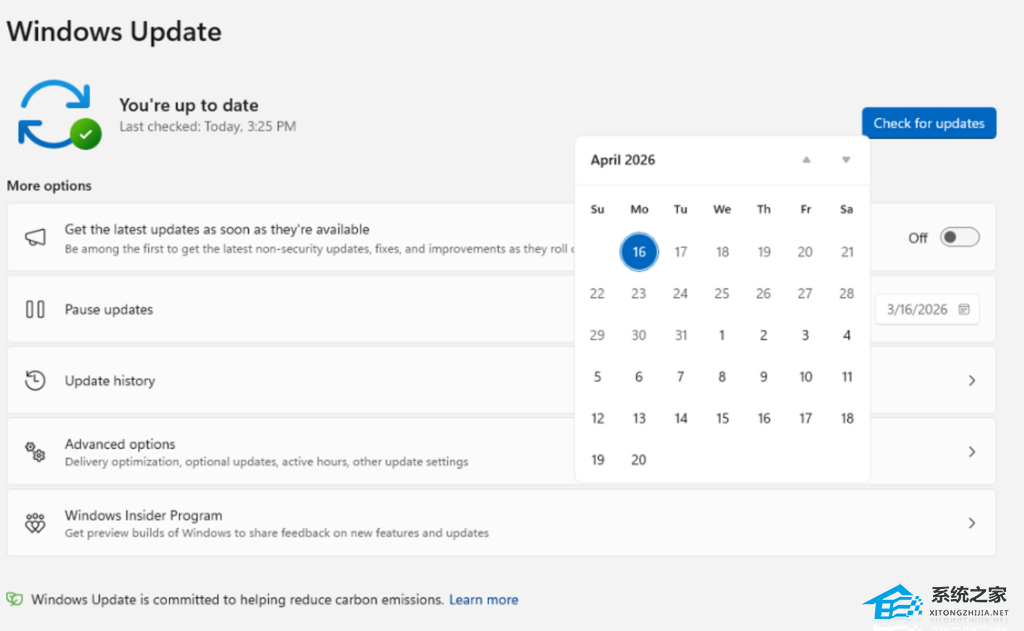
Task: Click the Check for updates button
Action: [x=929, y=123]
